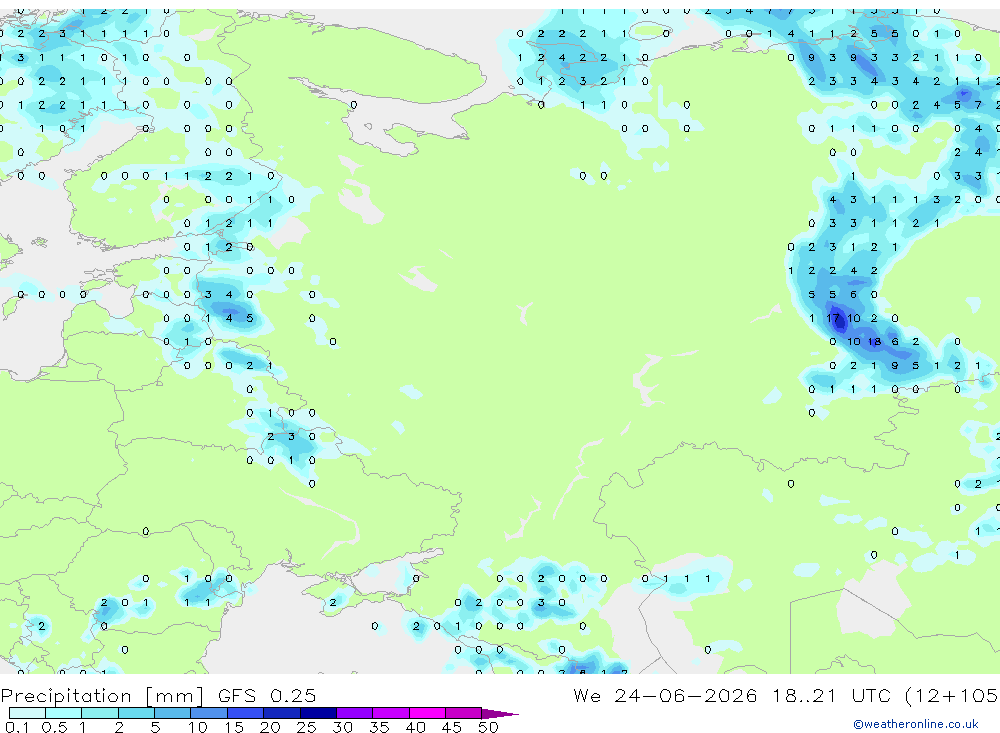Click the "Precipitation [mm]" title text

tap(102, 696)
